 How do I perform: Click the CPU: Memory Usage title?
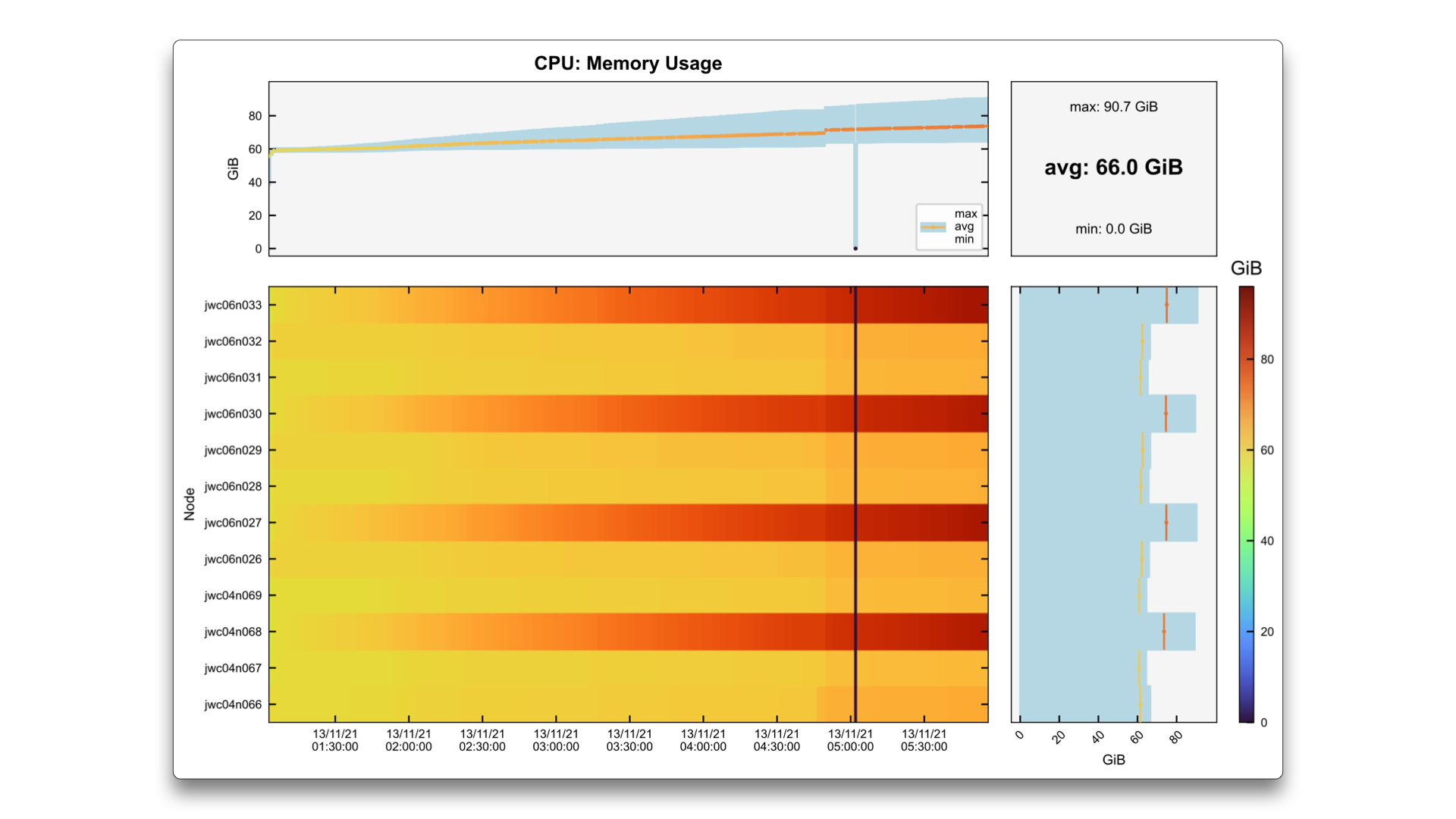[627, 63]
